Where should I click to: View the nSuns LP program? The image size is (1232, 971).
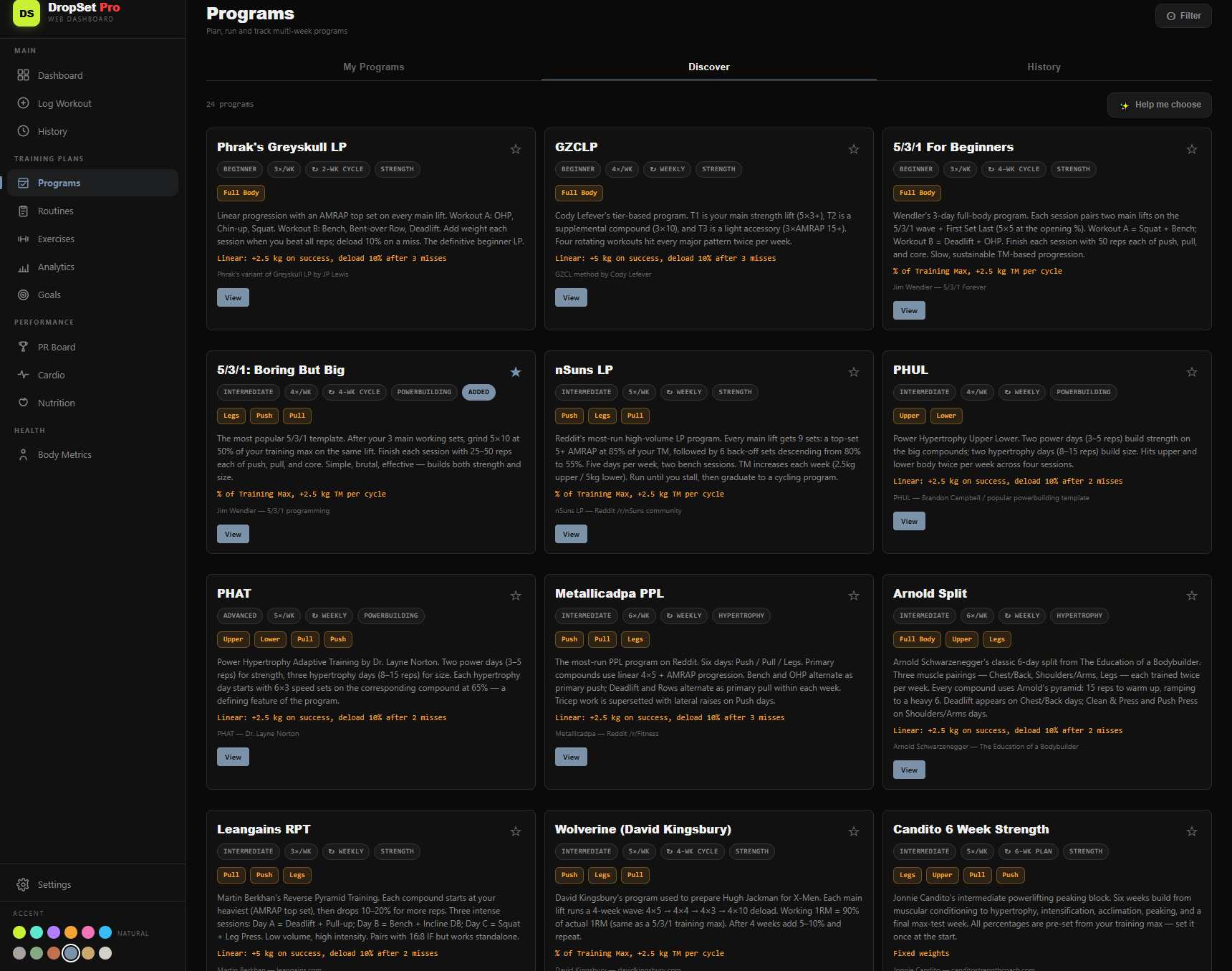[x=571, y=534]
